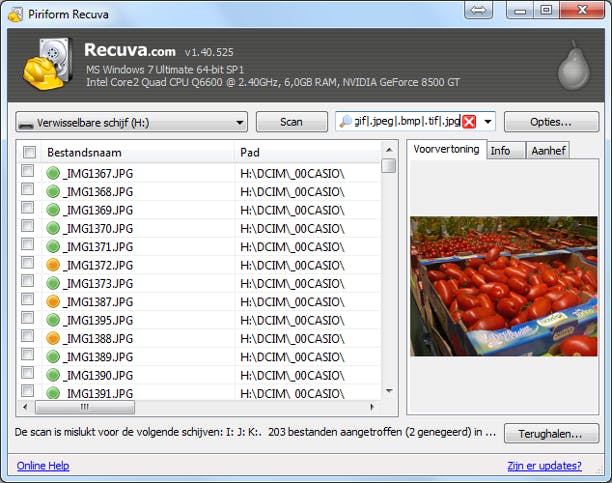Check the box for _IMG1370.JPG
The image size is (612, 483).
point(27,226)
